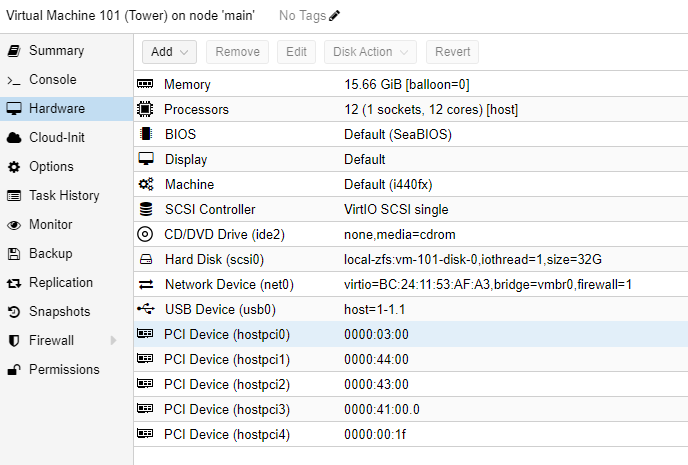Open the Disk Action dropdown
The height and width of the screenshot is (465, 688).
coord(370,52)
